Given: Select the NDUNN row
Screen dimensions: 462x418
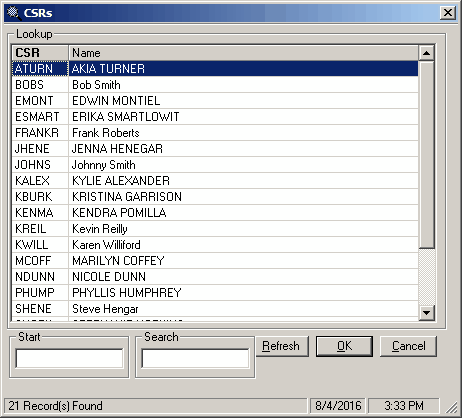Looking at the screenshot, I should pos(215,277).
